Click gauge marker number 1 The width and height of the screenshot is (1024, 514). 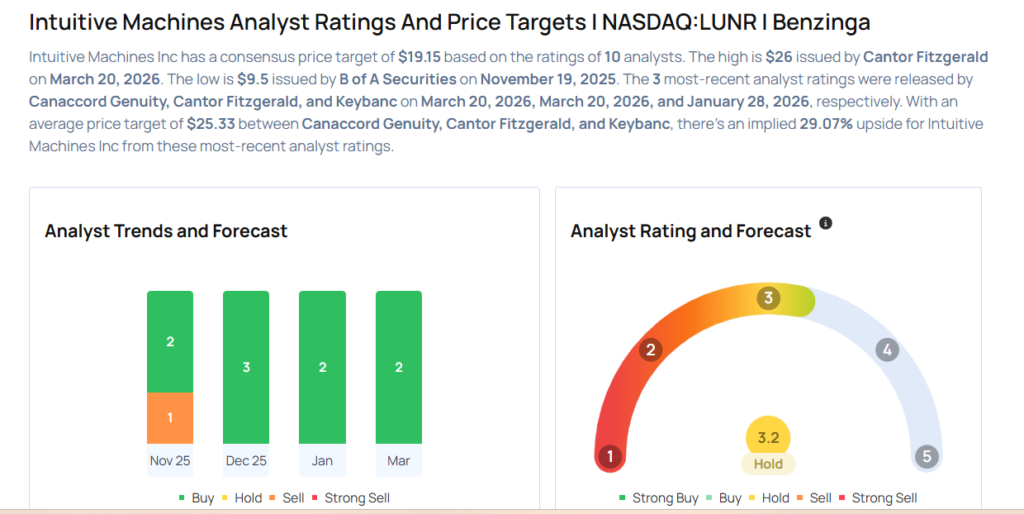[609, 457]
